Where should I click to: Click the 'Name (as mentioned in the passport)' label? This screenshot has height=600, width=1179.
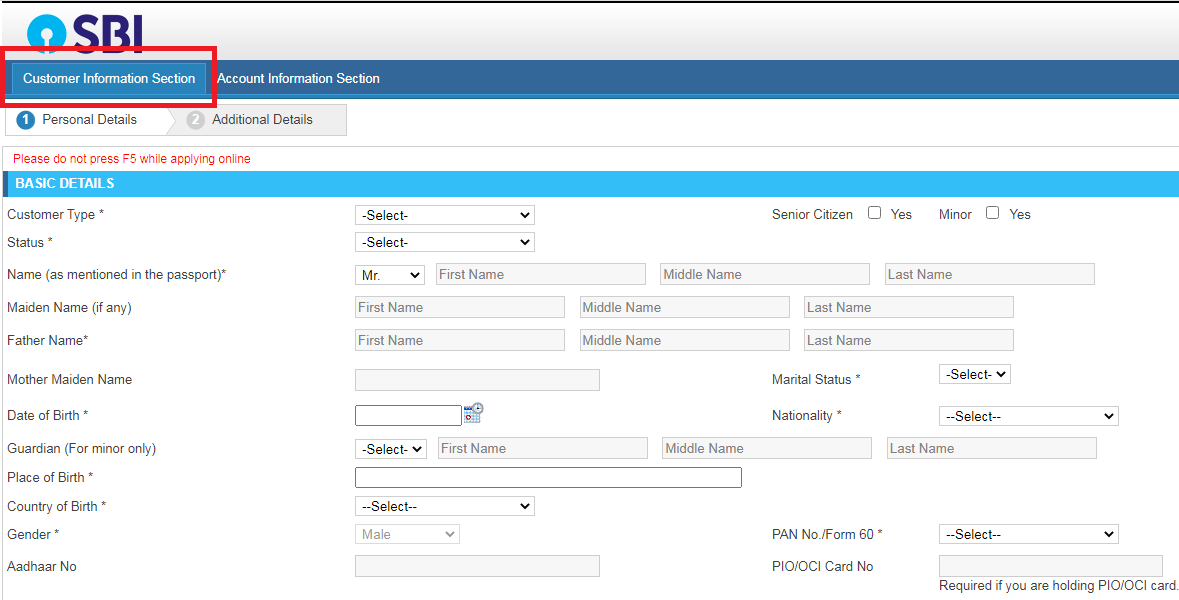pyautogui.click(x=117, y=274)
